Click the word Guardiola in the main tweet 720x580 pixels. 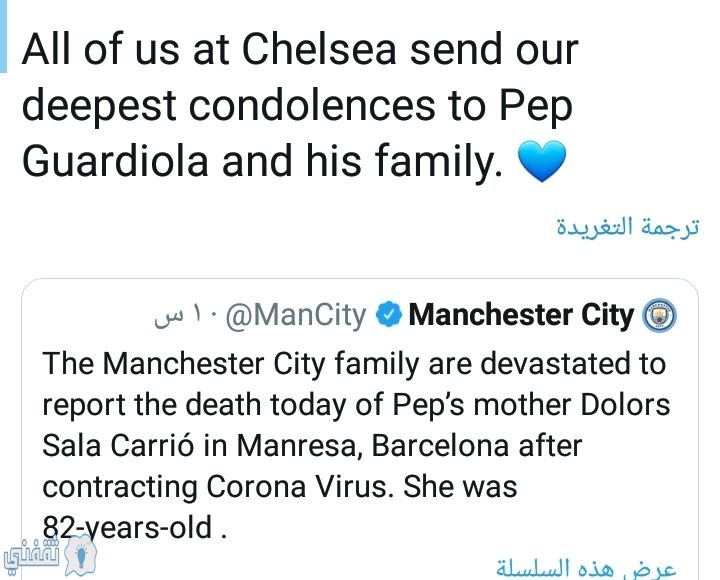(x=115, y=161)
